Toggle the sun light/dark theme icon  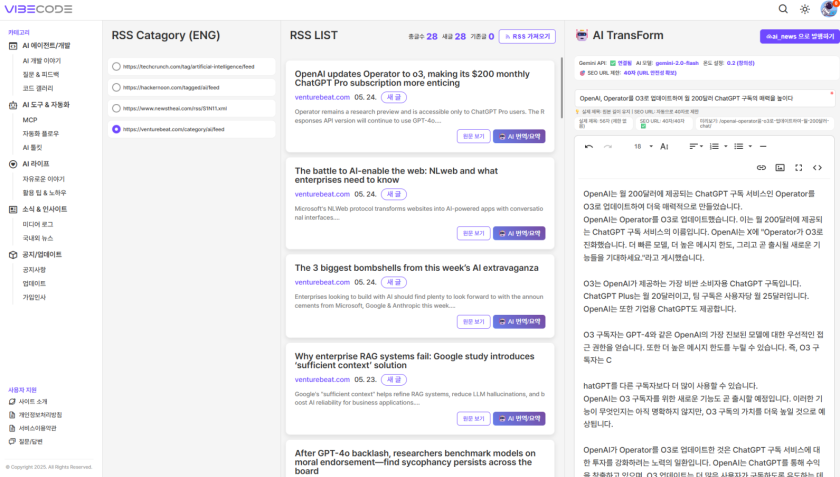(x=805, y=9)
